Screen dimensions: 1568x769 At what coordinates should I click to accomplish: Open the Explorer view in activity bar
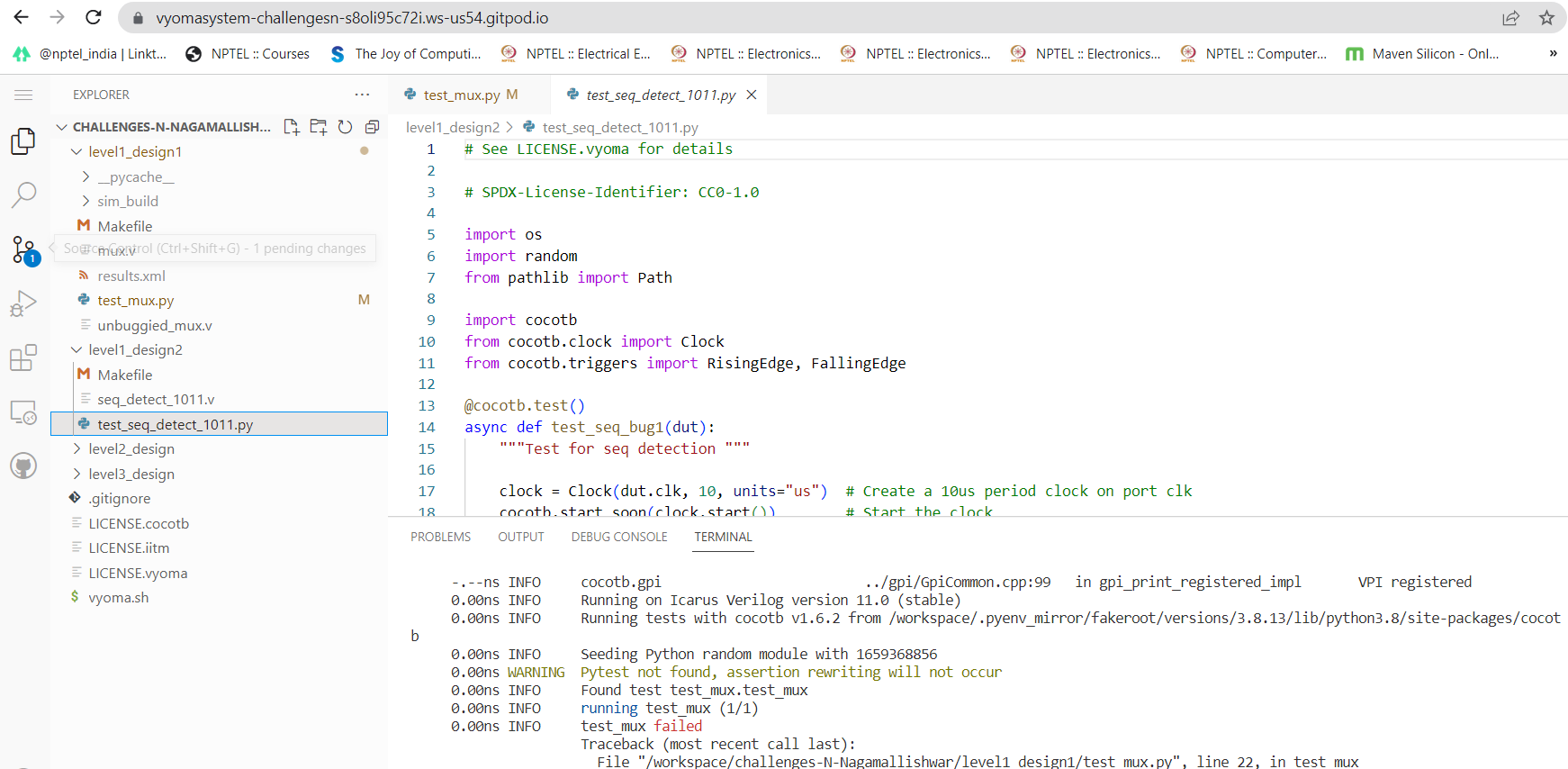(x=23, y=141)
